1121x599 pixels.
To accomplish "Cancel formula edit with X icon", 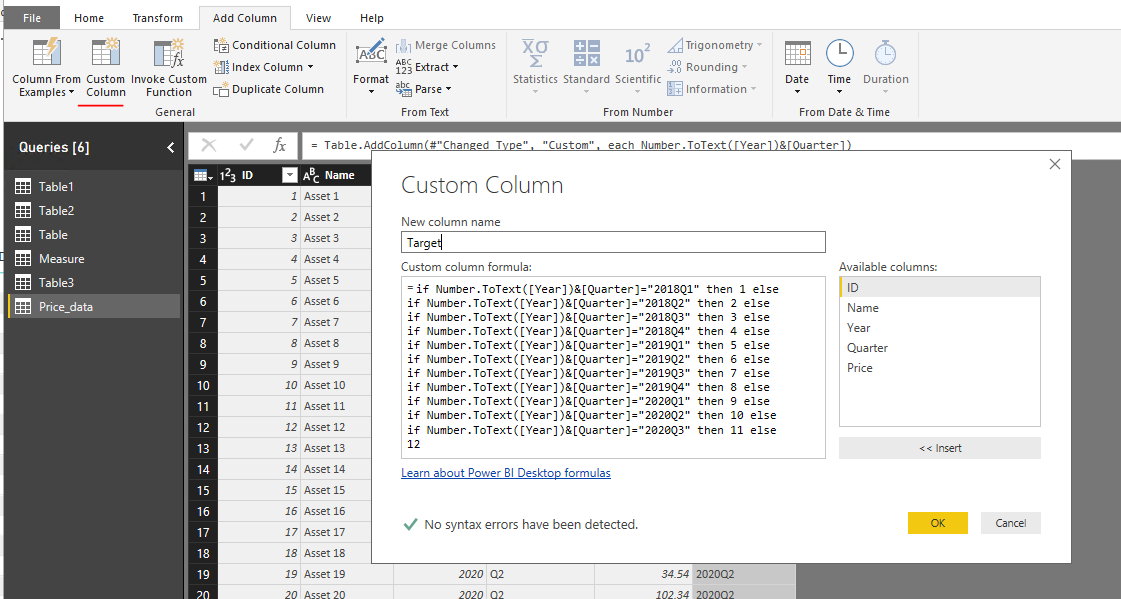I will tap(209, 146).
